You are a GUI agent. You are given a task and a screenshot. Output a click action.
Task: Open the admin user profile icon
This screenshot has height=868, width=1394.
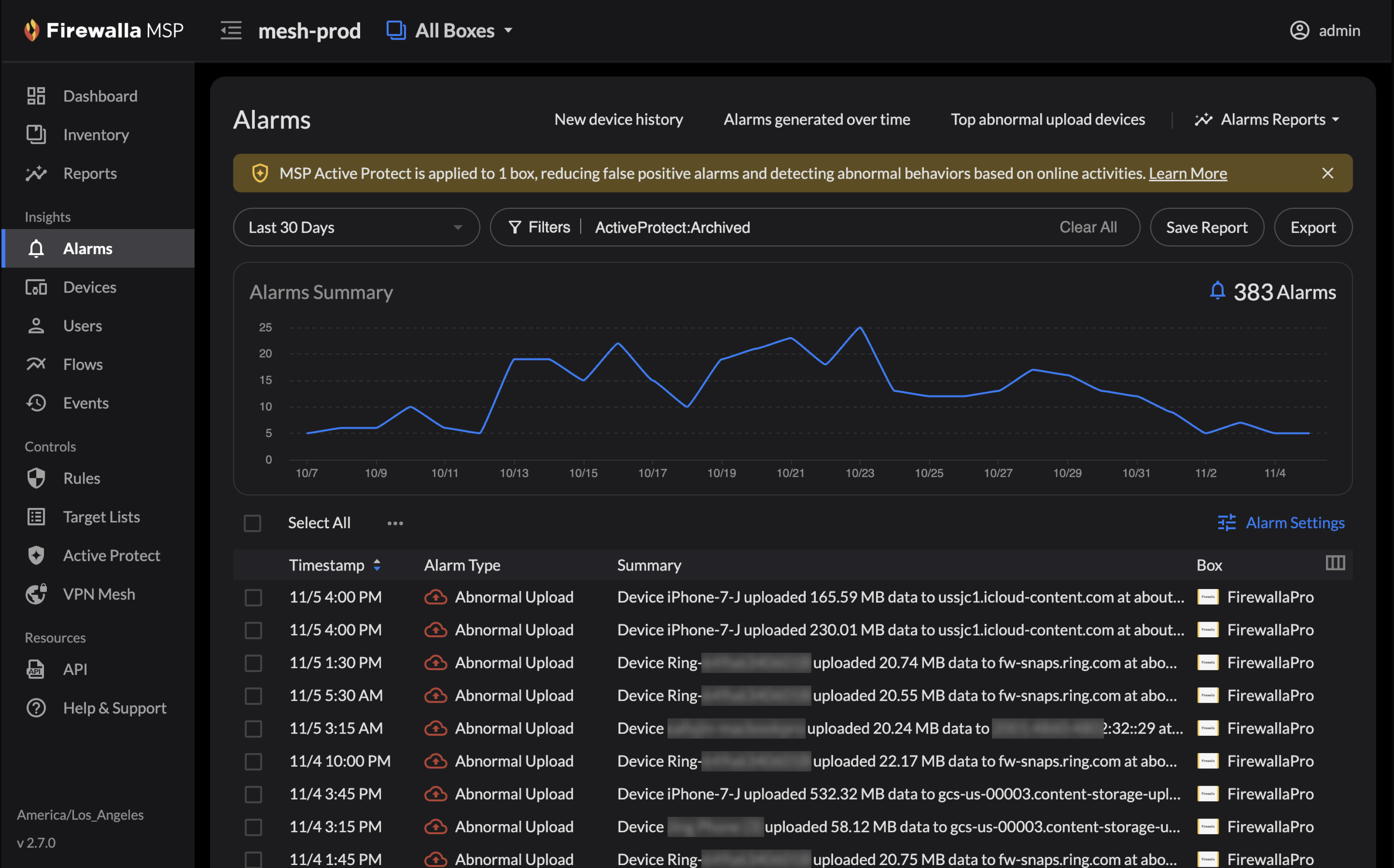click(1299, 30)
